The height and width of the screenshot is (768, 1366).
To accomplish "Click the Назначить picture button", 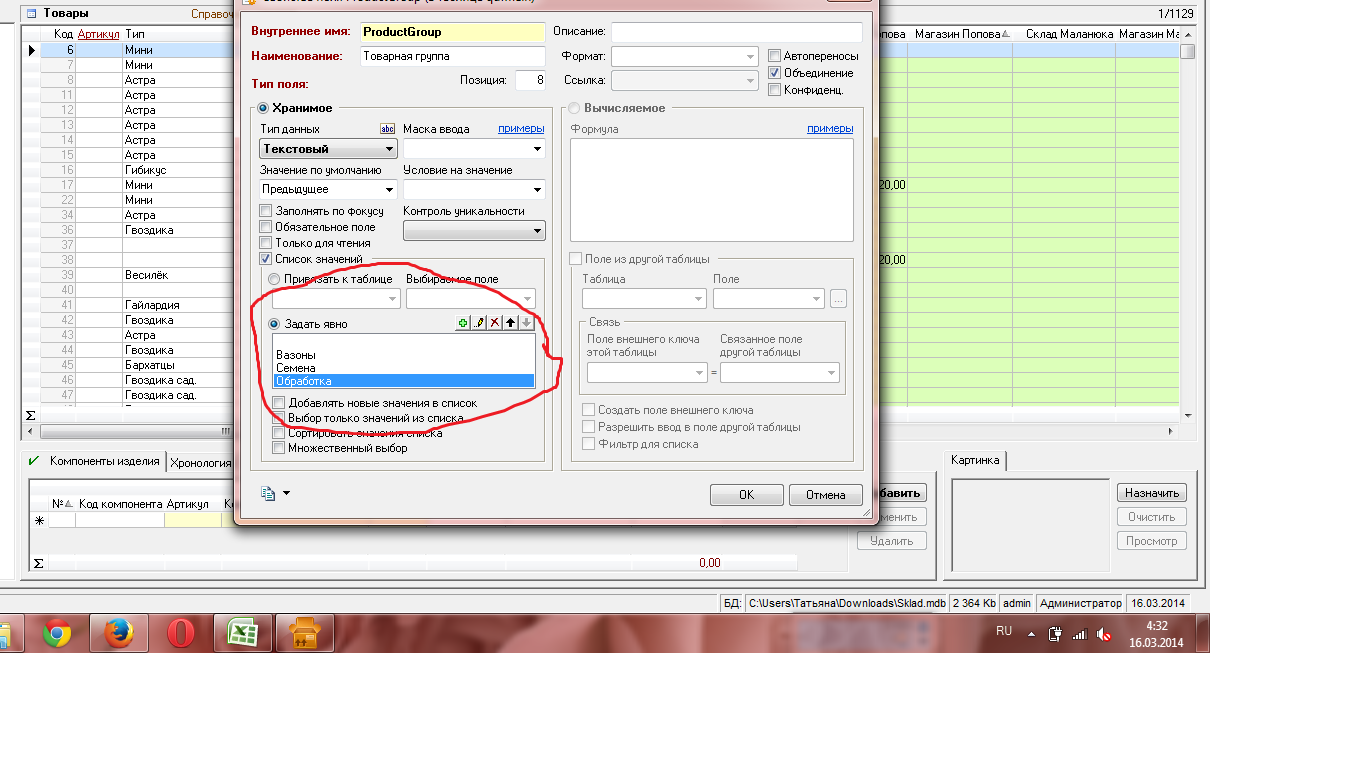I will 1152,492.
